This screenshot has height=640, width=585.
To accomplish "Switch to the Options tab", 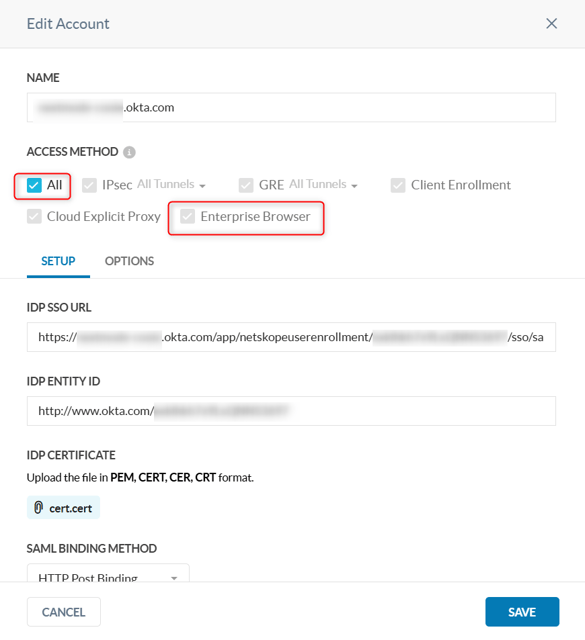I will (129, 261).
